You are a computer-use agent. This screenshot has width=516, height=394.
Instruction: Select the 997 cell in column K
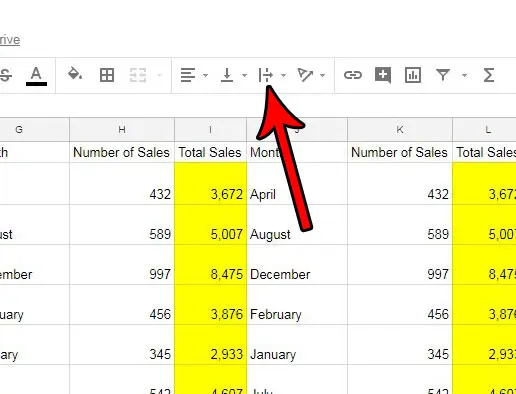coord(400,265)
